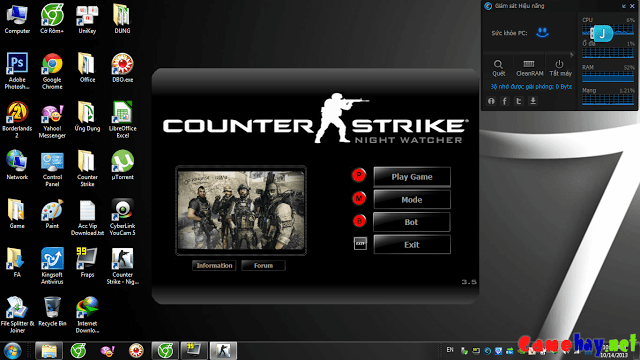
Task: Click the Mode button
Action: pos(412,200)
